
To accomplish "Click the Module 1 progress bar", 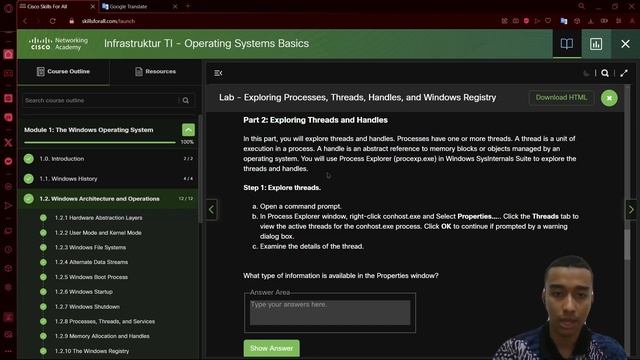I will tap(100, 142).
